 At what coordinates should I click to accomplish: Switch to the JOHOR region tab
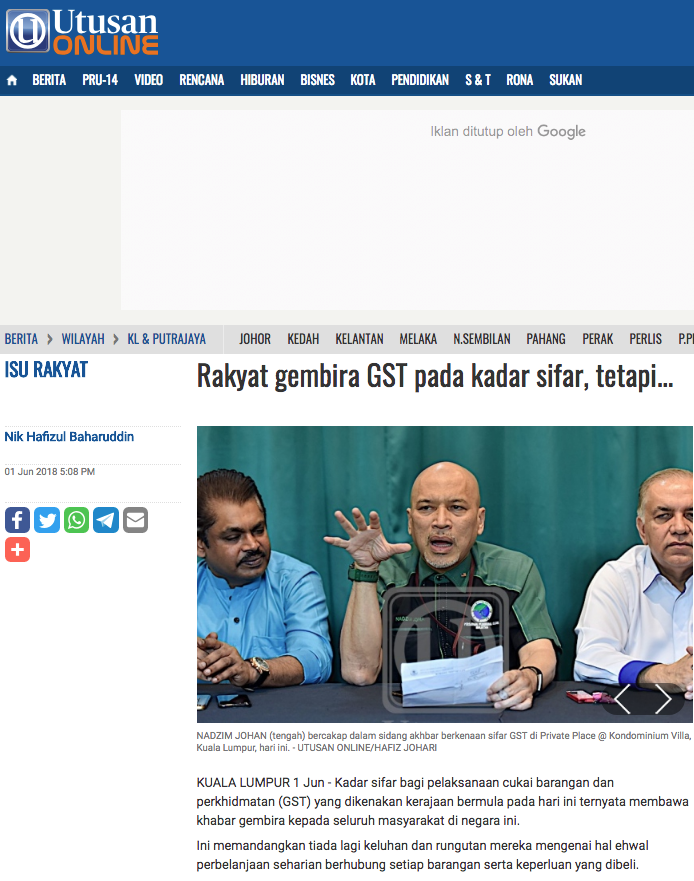click(x=255, y=339)
